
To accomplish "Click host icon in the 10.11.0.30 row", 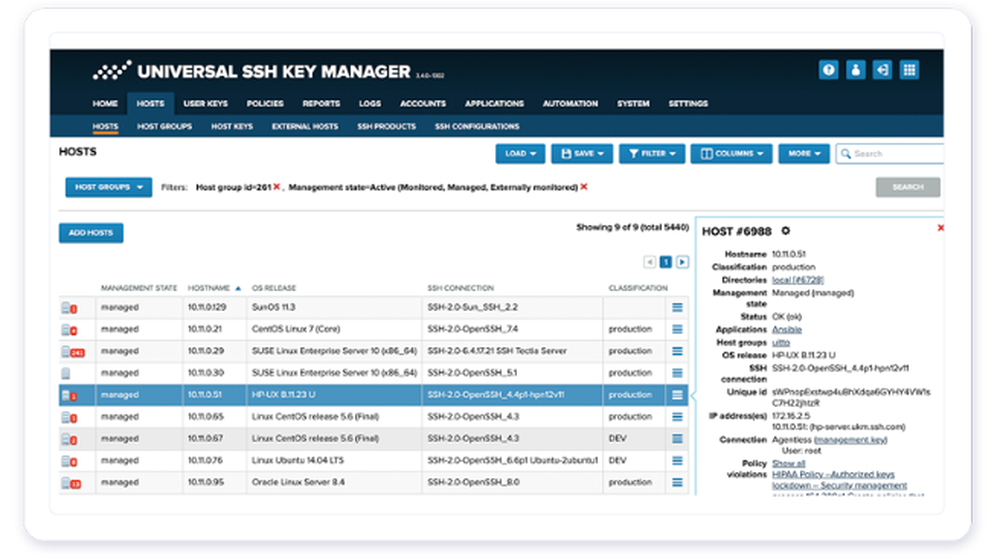I will (x=66, y=374).
